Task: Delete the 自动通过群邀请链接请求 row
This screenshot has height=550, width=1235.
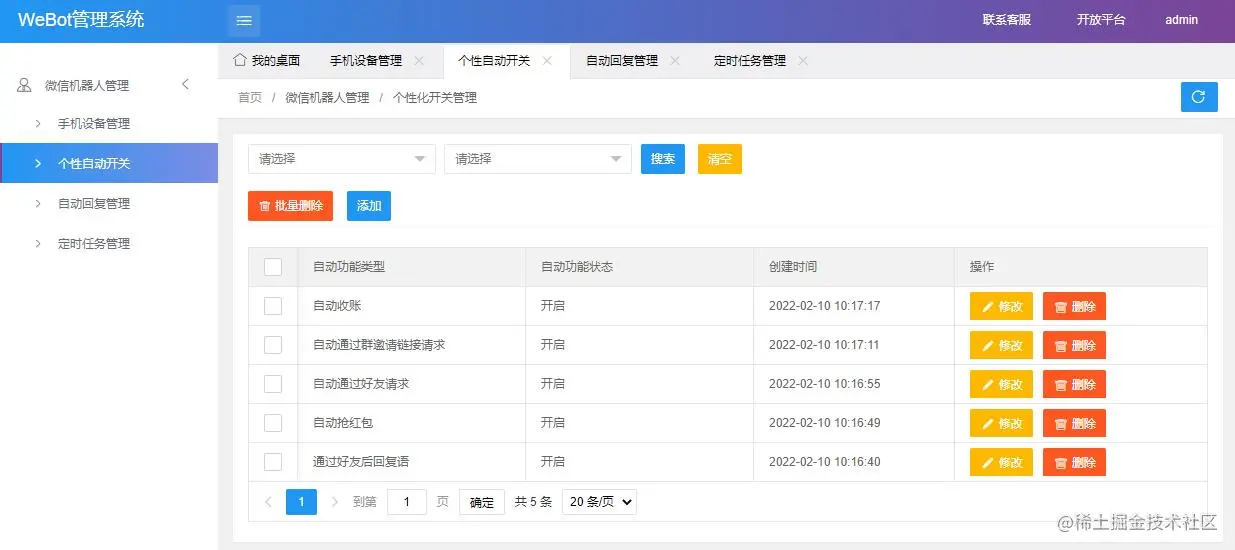Action: (x=1074, y=345)
